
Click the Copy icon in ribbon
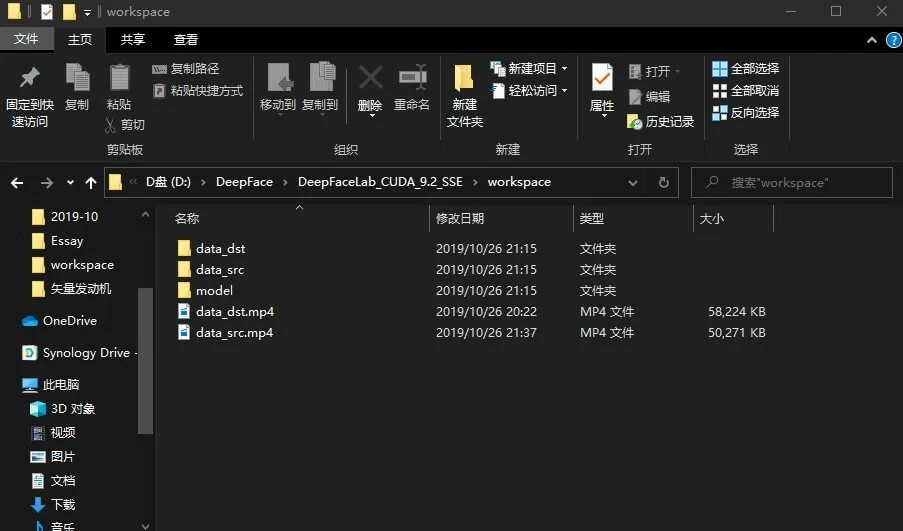coord(77,80)
